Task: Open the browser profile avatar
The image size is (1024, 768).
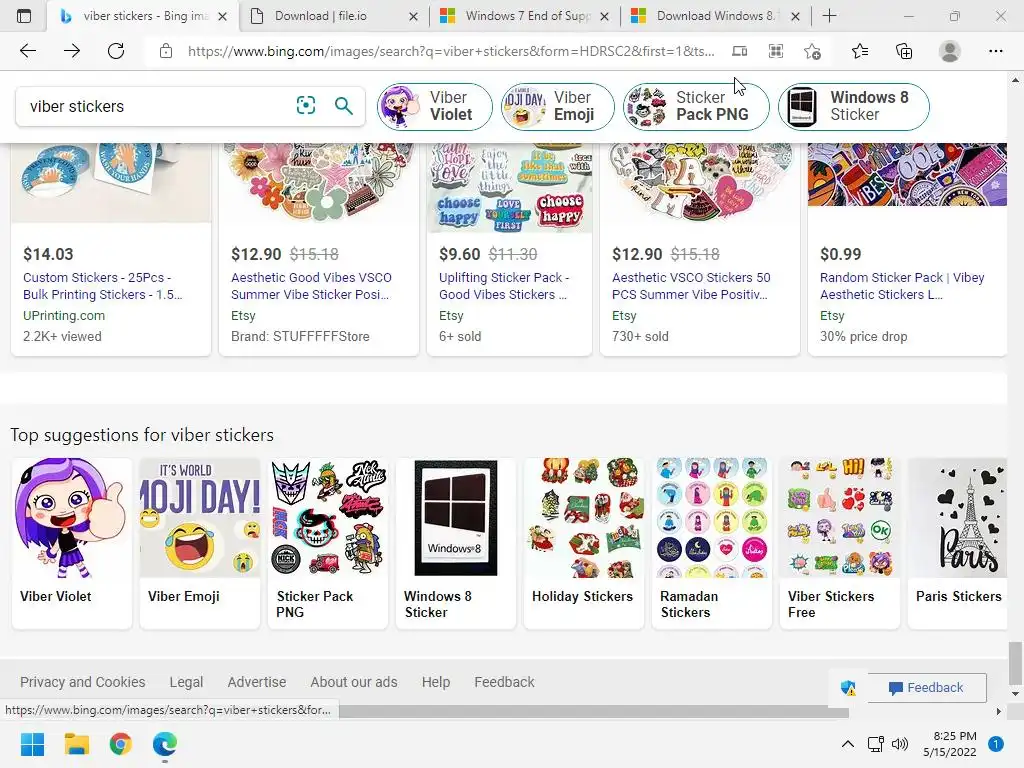Action: tap(950, 51)
